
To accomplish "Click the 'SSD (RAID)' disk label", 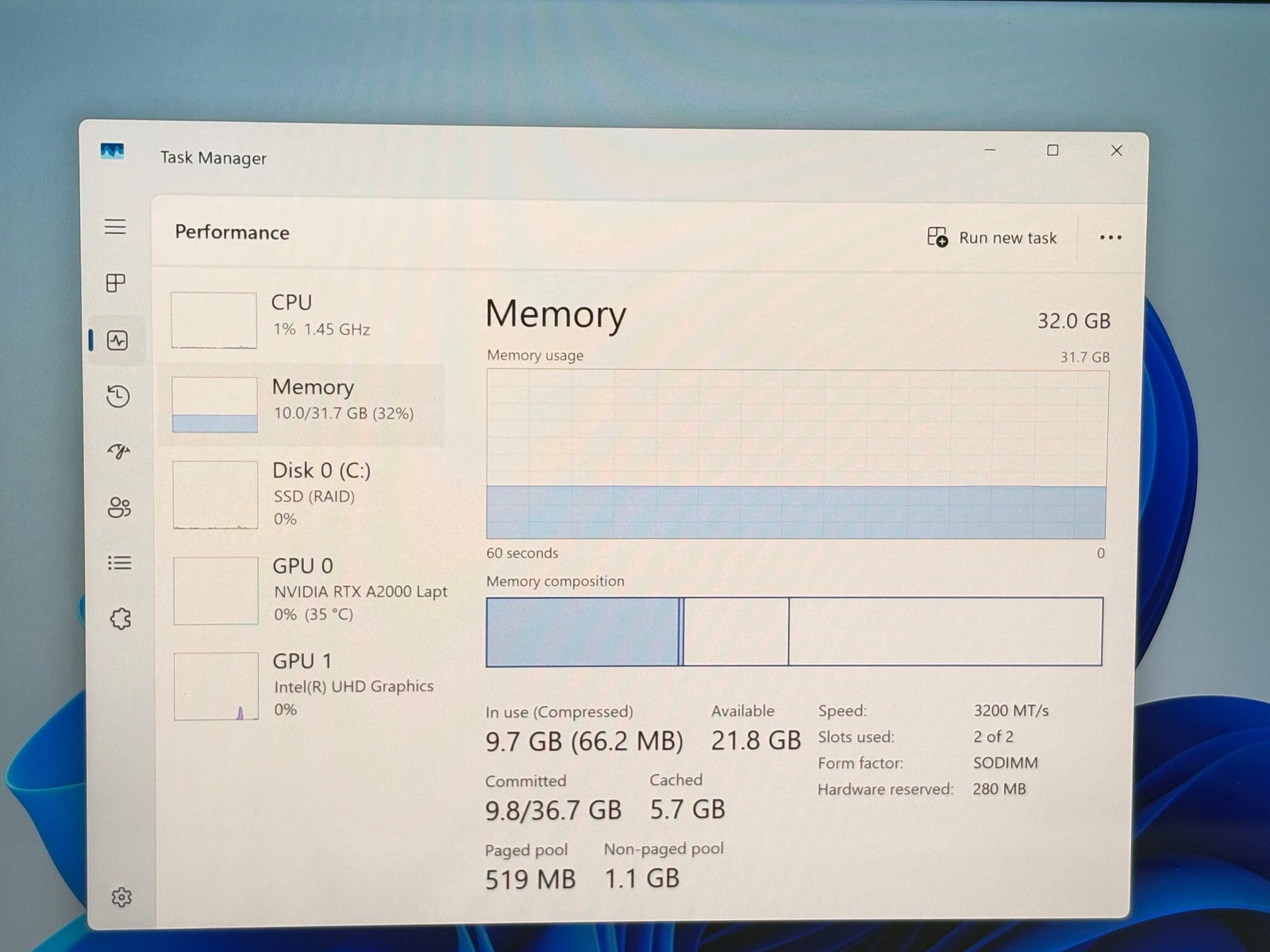I will click(314, 497).
